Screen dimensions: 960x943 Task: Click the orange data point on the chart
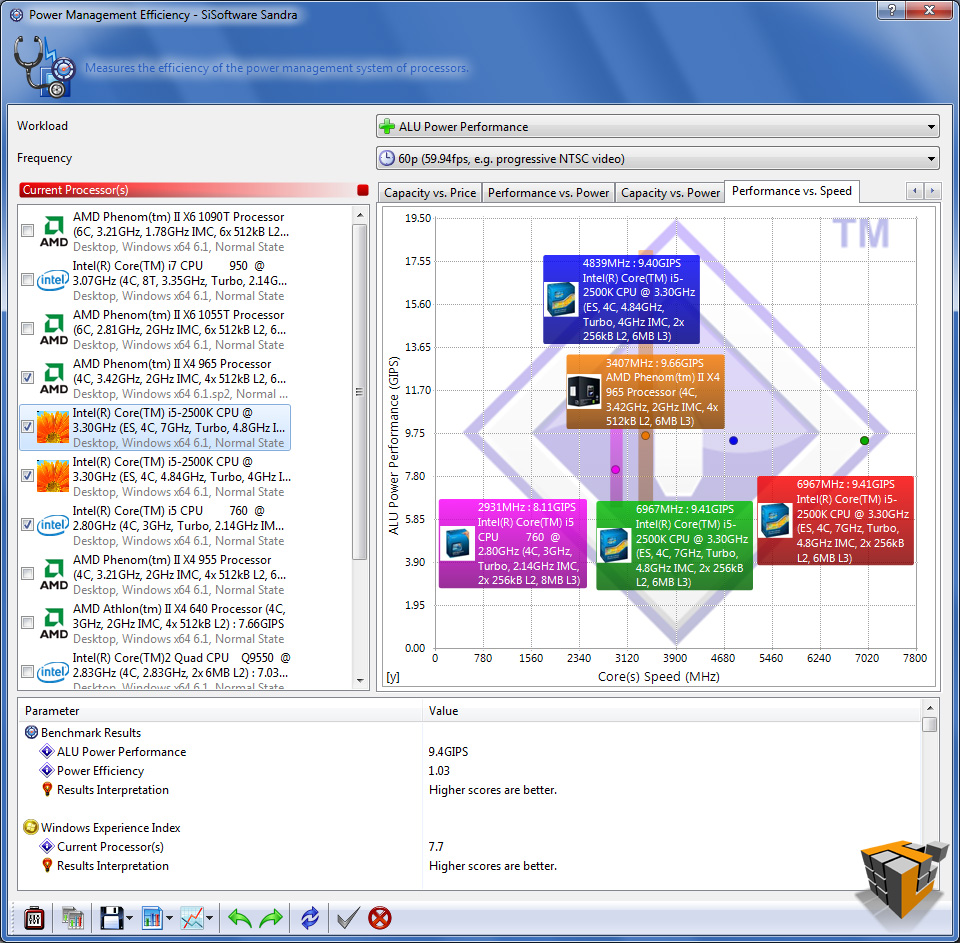tap(645, 435)
